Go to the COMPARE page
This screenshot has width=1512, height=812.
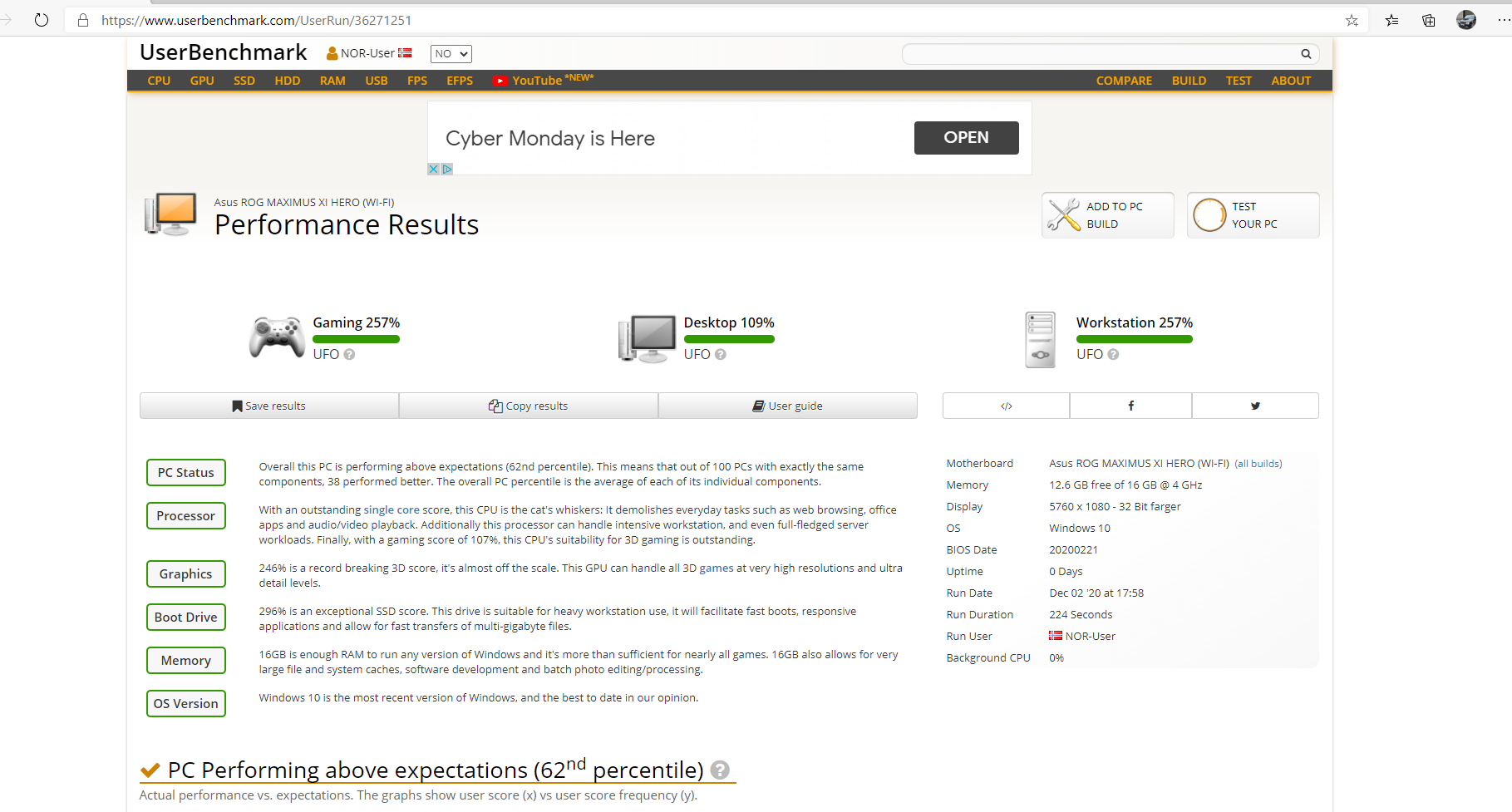1124,81
